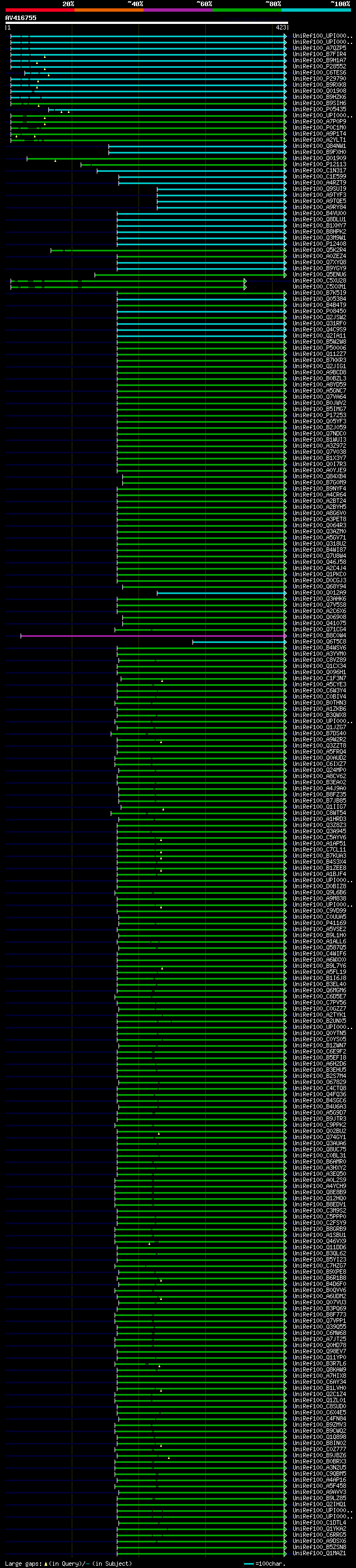Select hit label UniRef100_C6TES6
The width and height of the screenshot is (356, 1568).
pyautogui.click(x=319, y=72)
